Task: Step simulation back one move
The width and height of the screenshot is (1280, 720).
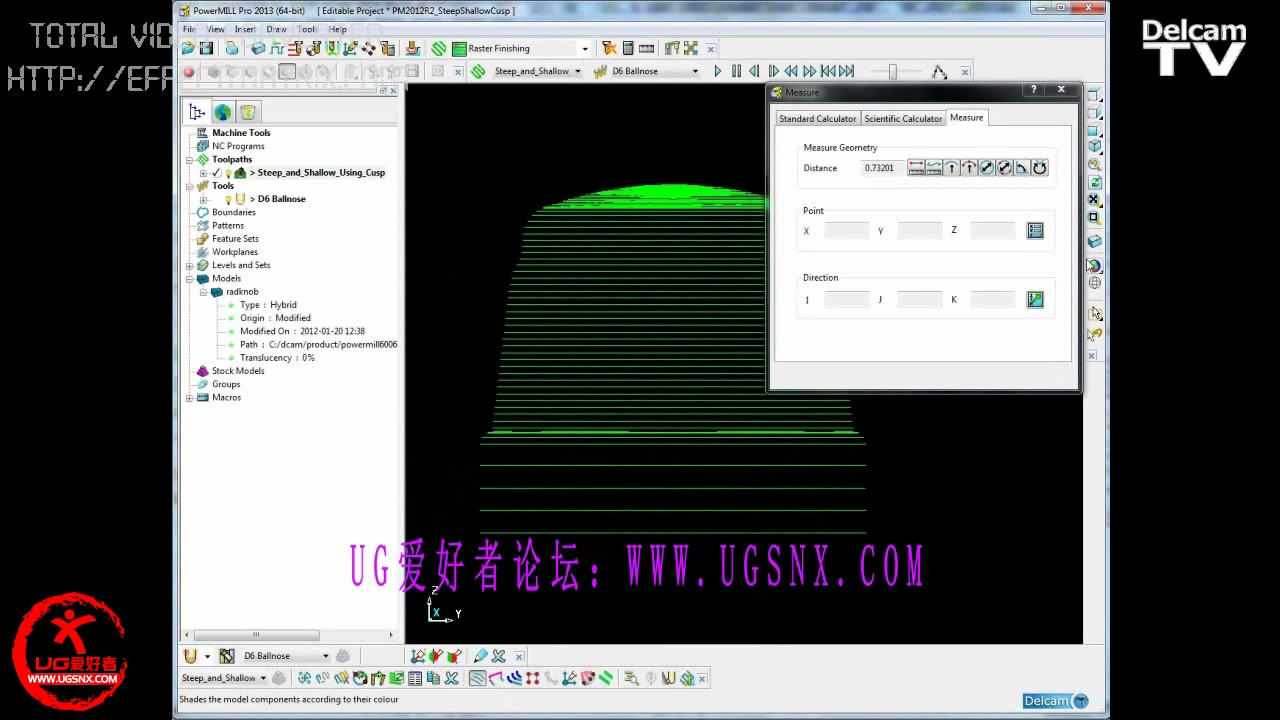Action: pos(754,71)
